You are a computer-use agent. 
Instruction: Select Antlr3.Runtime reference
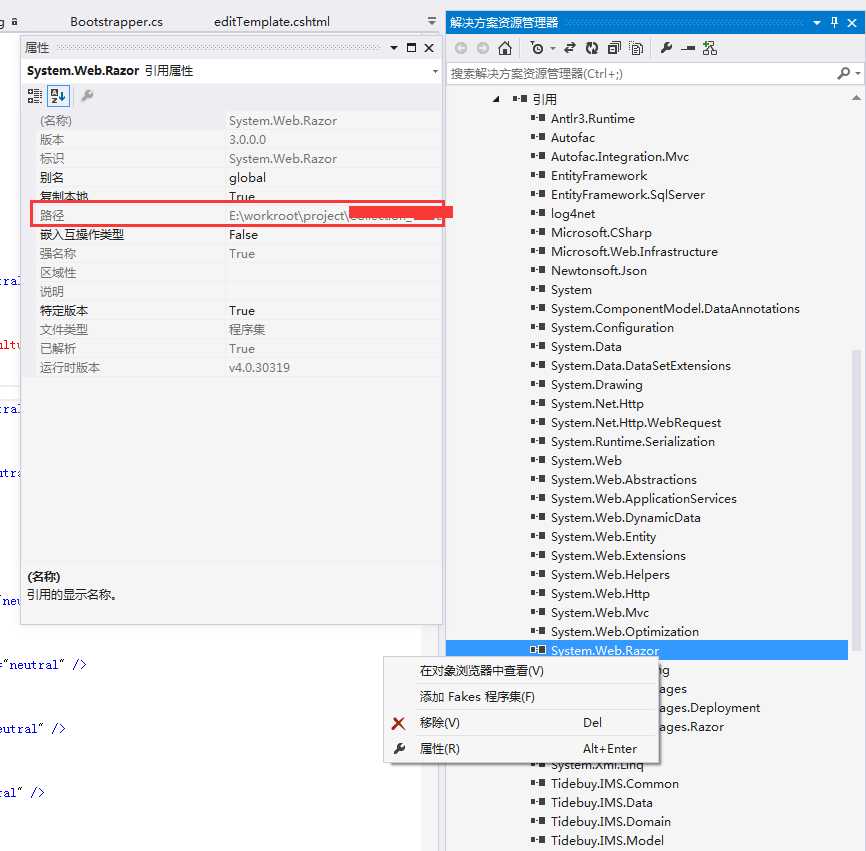(593, 119)
